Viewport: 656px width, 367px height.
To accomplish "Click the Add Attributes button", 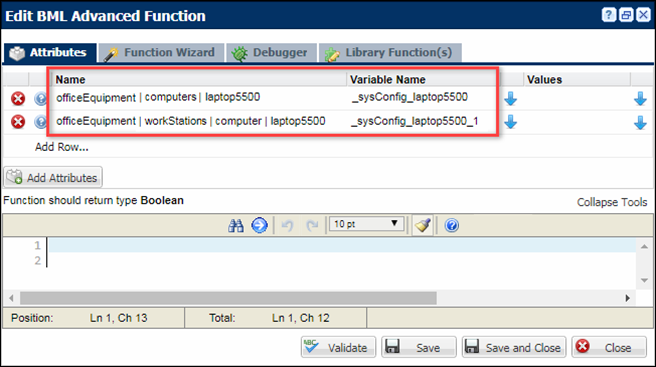I will pyautogui.click(x=53, y=177).
